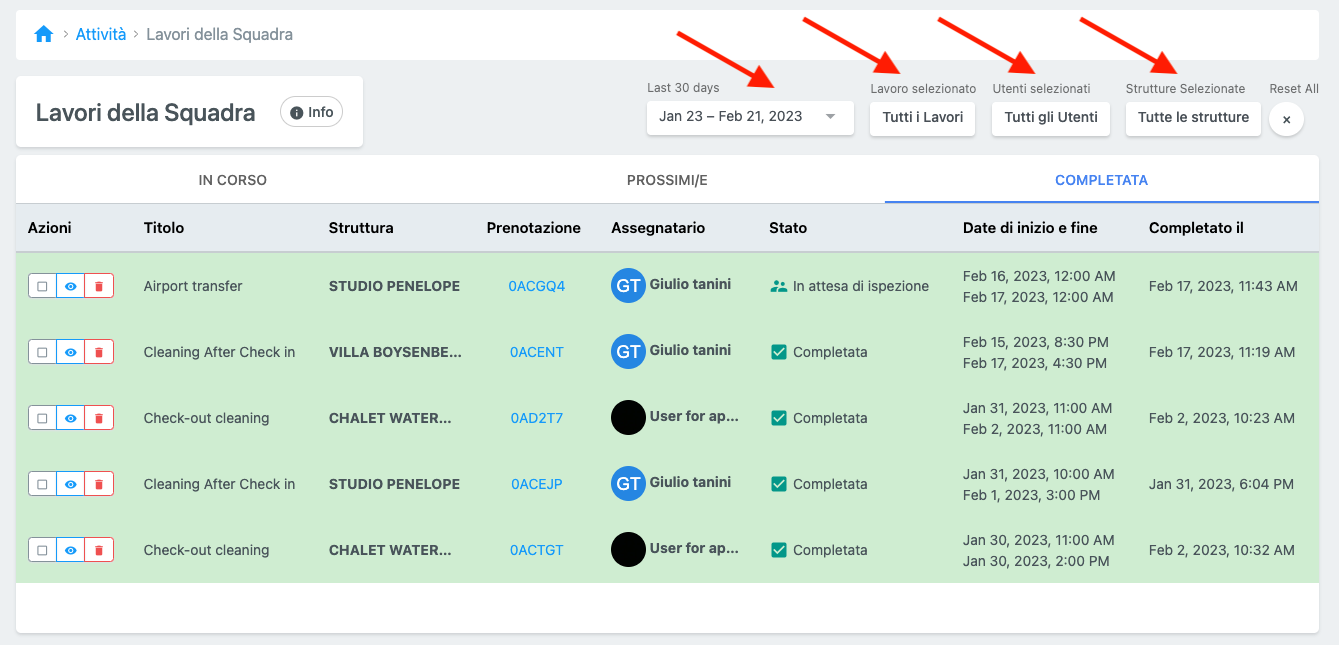Screen dimensions: 1339x645
Task: Expand the Tutti gli Utenti filter
Action: pos(1050,117)
